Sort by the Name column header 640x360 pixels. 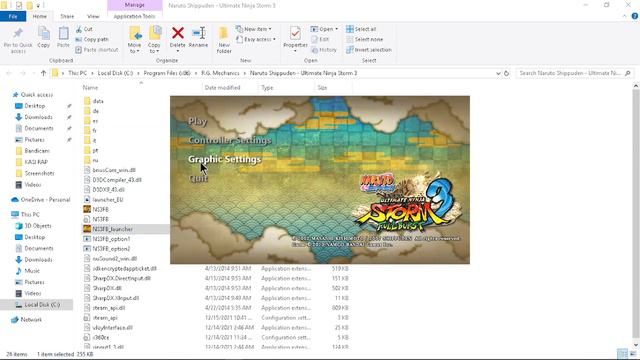tap(90, 87)
